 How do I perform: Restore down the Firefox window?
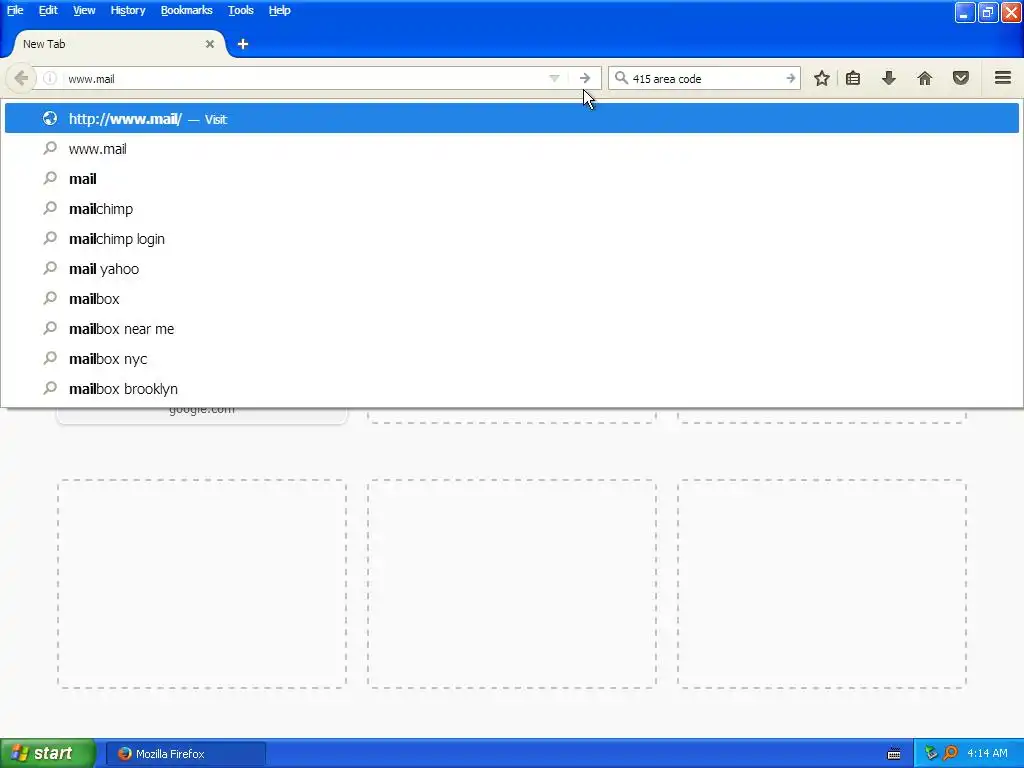coord(987,12)
